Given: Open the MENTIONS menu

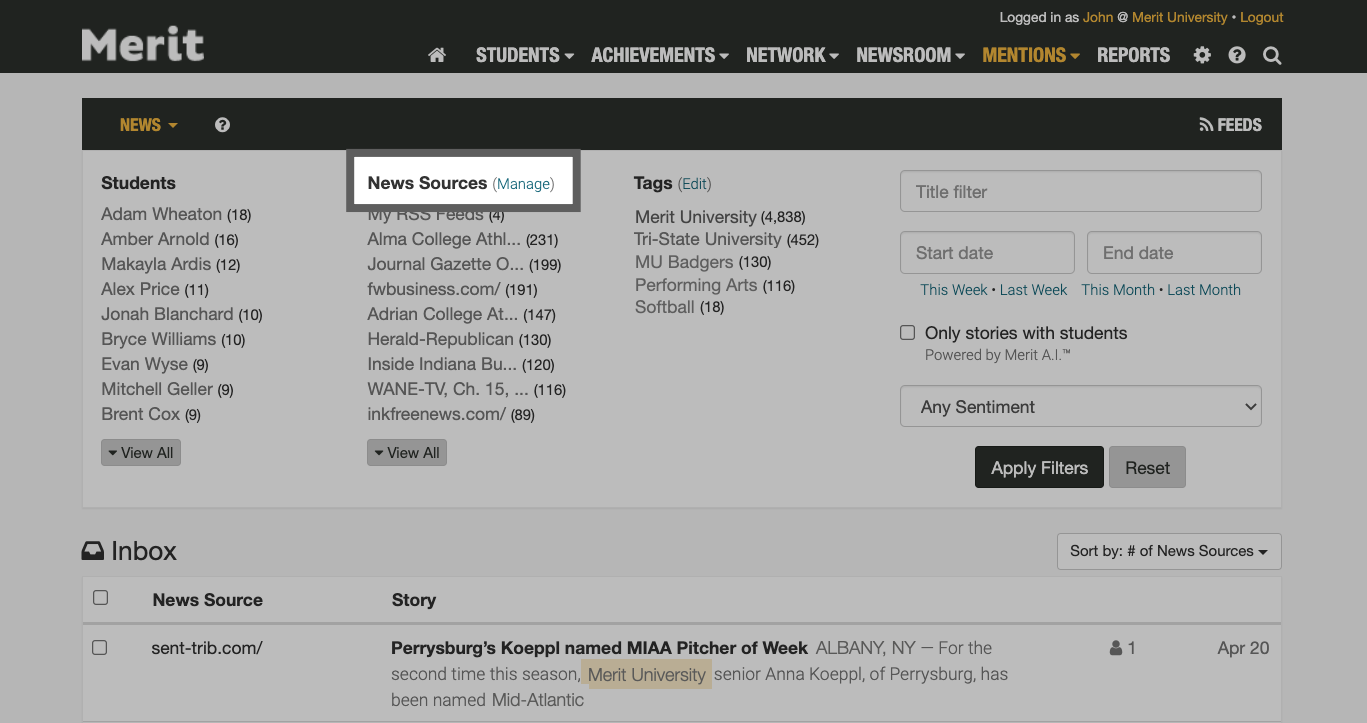Looking at the screenshot, I should pos(1029,55).
